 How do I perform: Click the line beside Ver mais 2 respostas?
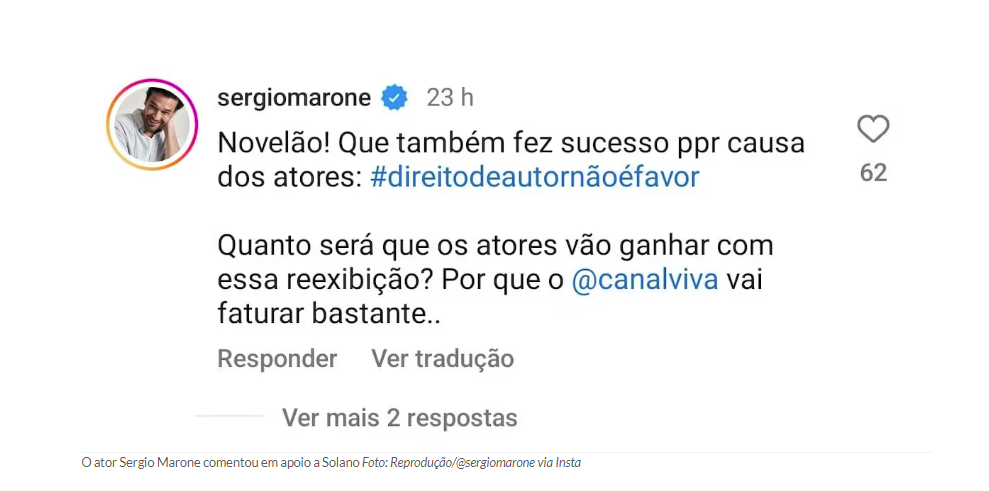coord(228,416)
